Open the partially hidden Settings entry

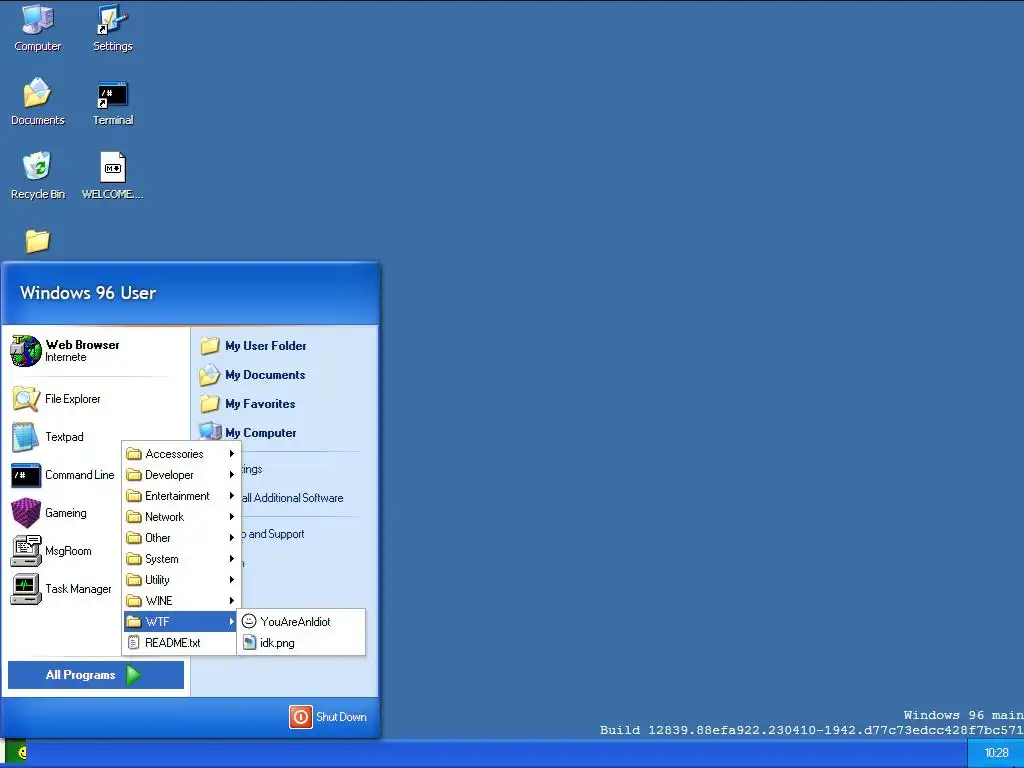[252, 469]
